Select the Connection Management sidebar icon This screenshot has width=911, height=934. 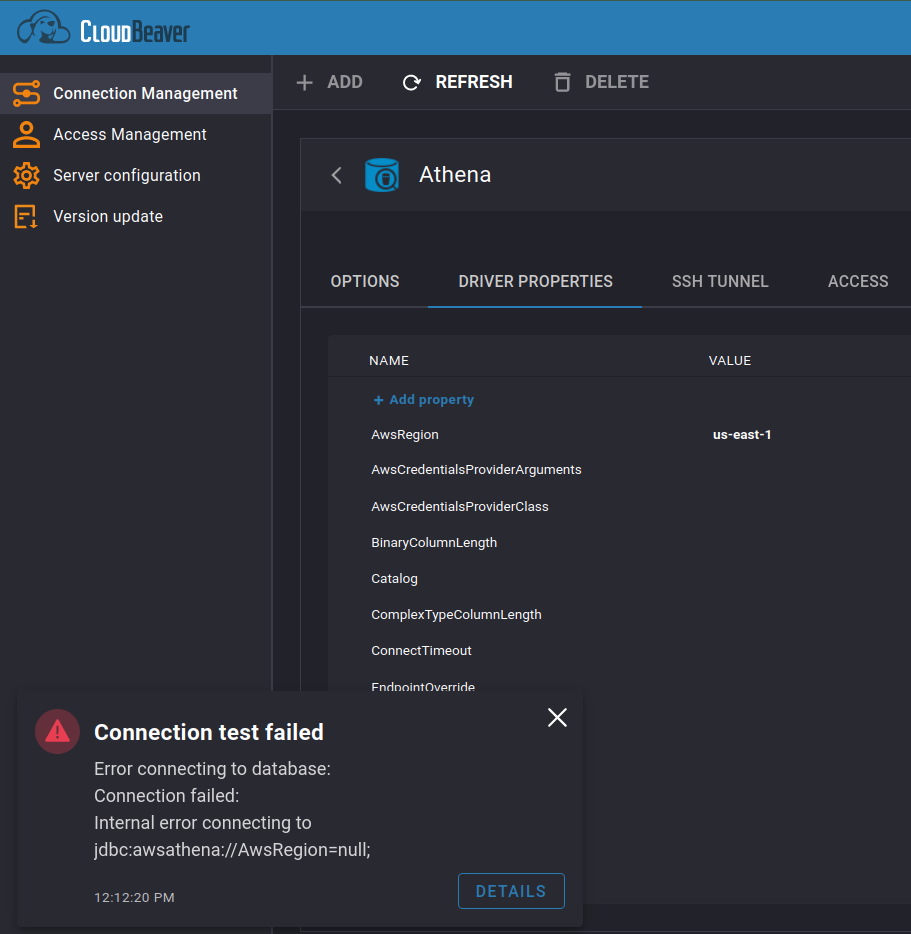(27, 92)
